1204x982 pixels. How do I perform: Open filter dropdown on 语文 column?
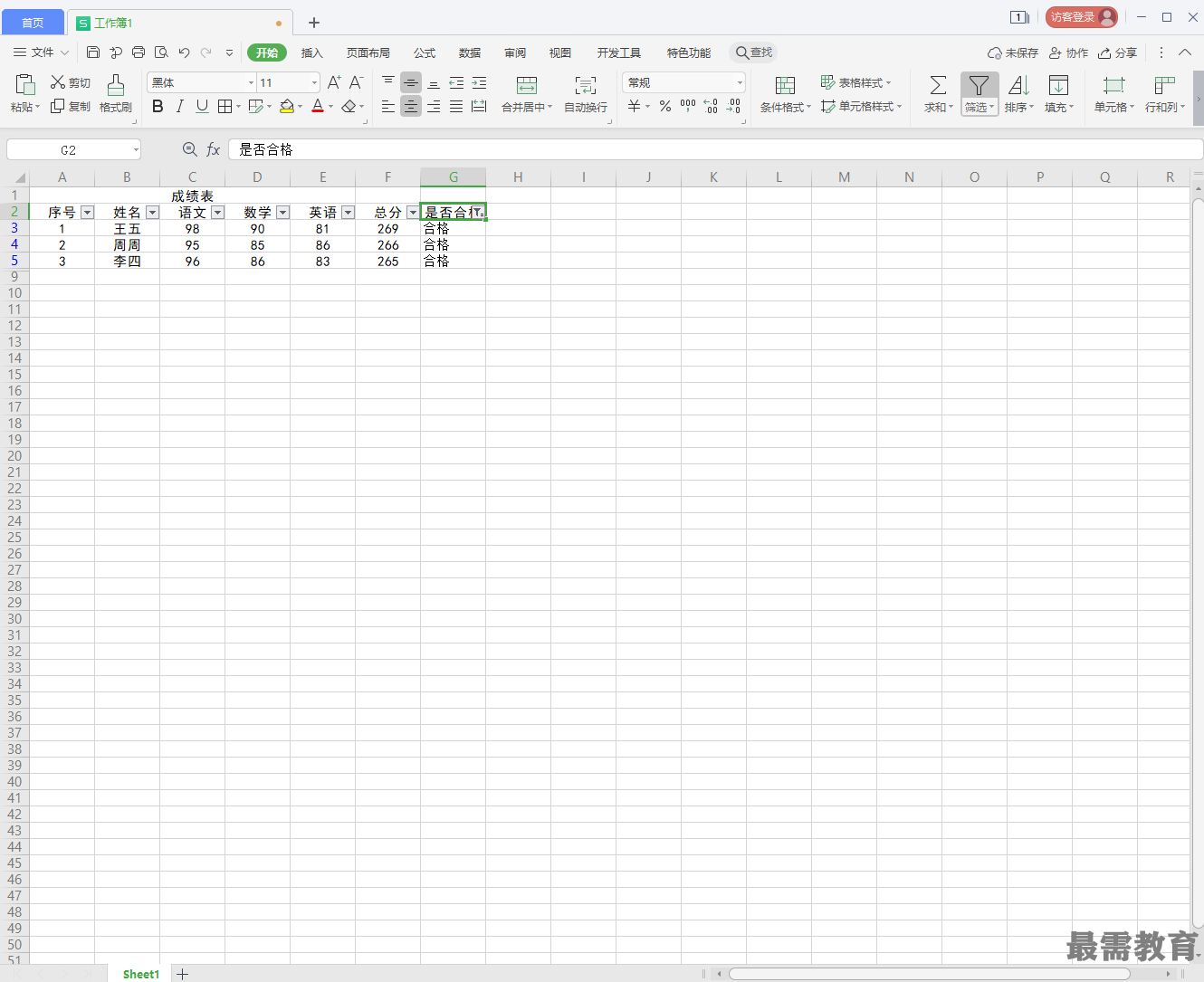pyautogui.click(x=218, y=213)
